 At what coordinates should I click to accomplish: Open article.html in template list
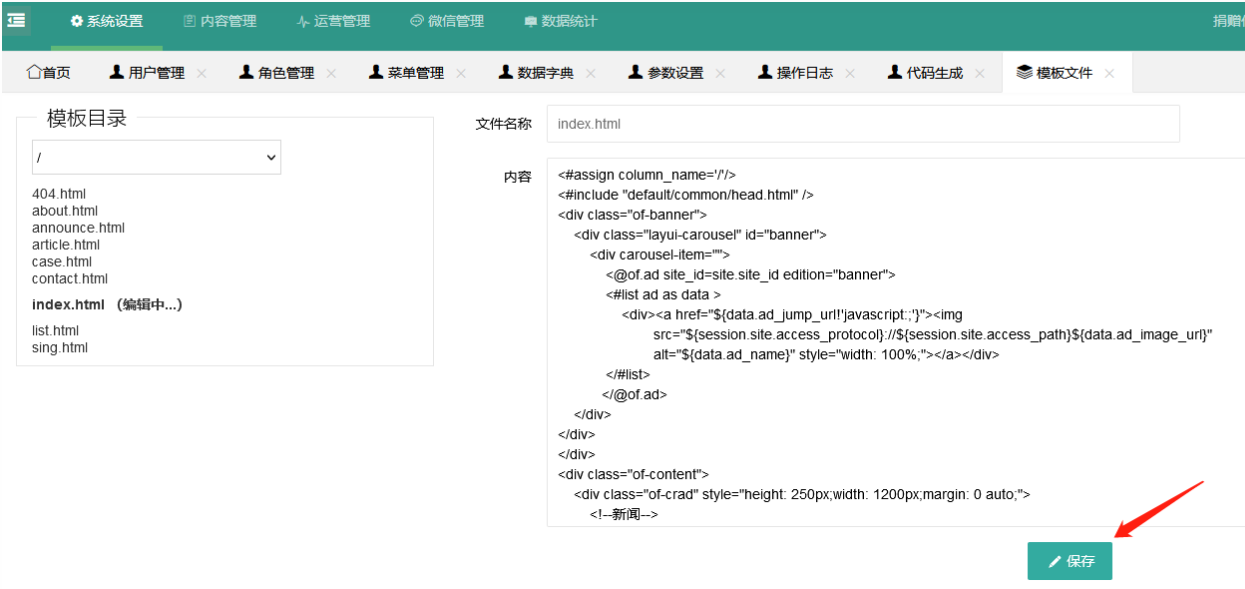point(66,245)
